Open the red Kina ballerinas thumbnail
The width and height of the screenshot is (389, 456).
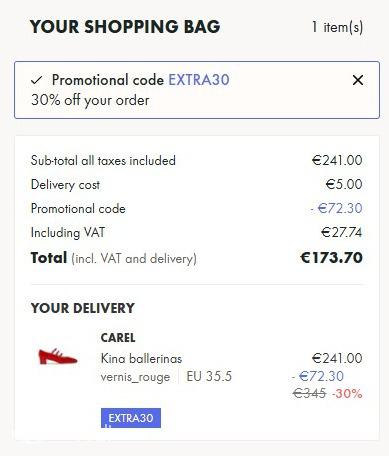[58, 356]
